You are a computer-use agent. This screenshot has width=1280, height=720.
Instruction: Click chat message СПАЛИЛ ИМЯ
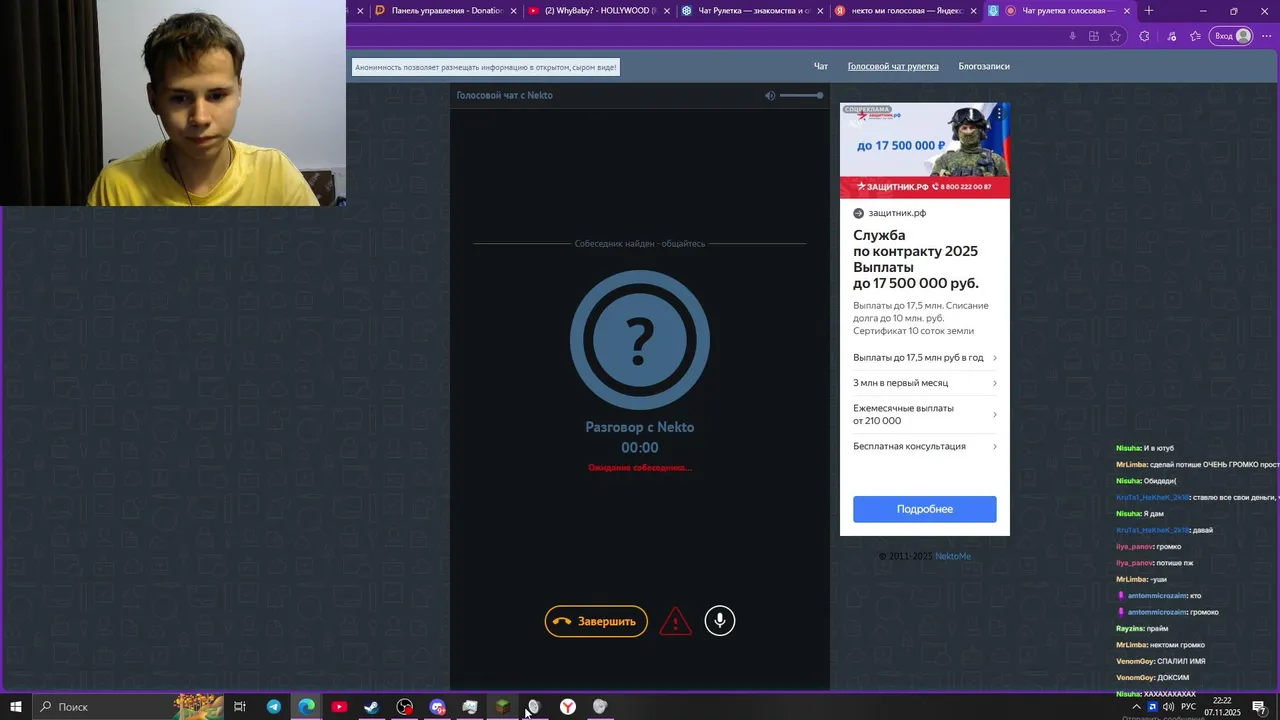click(1181, 661)
